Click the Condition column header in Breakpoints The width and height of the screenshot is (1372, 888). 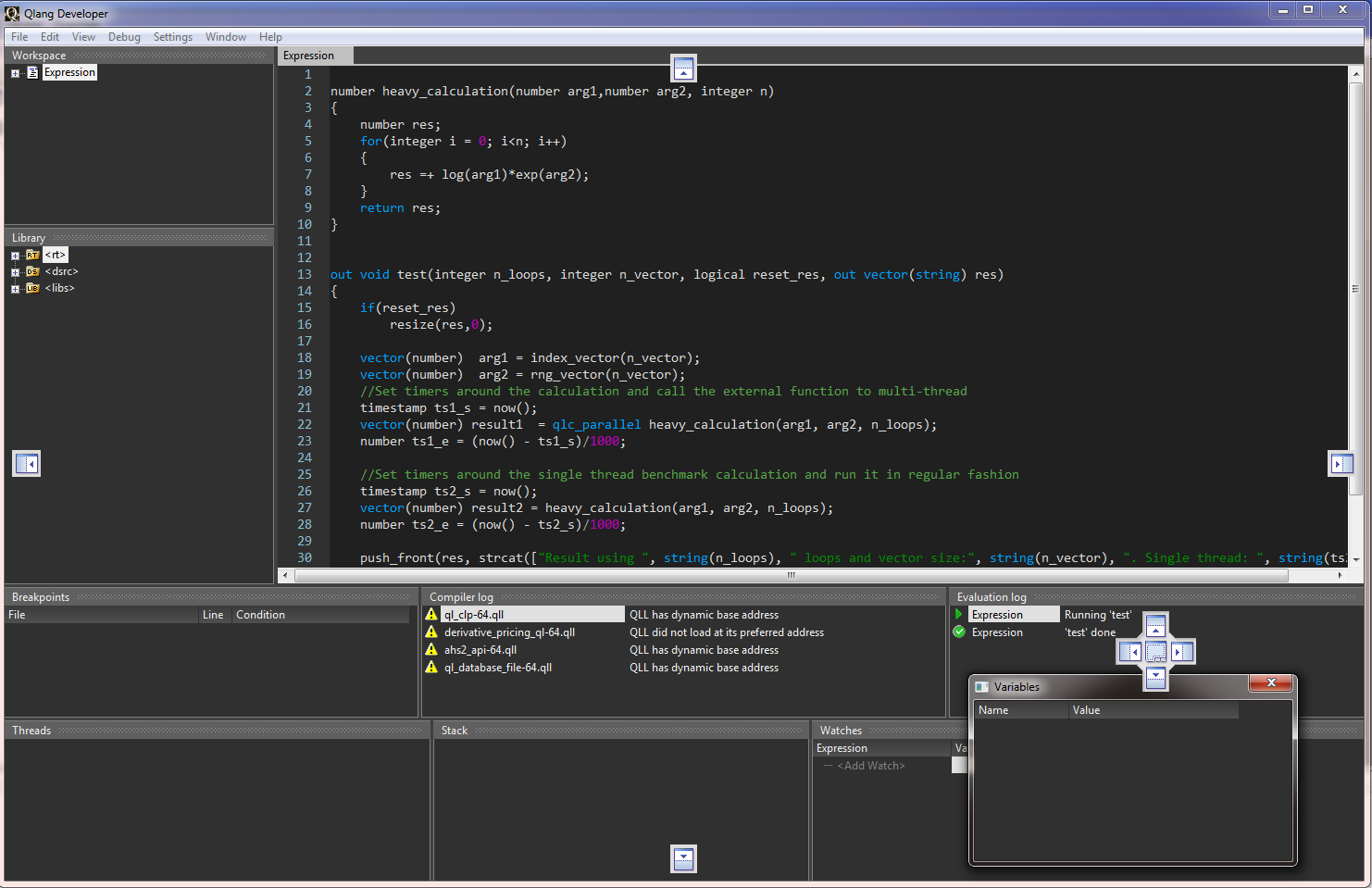click(320, 615)
